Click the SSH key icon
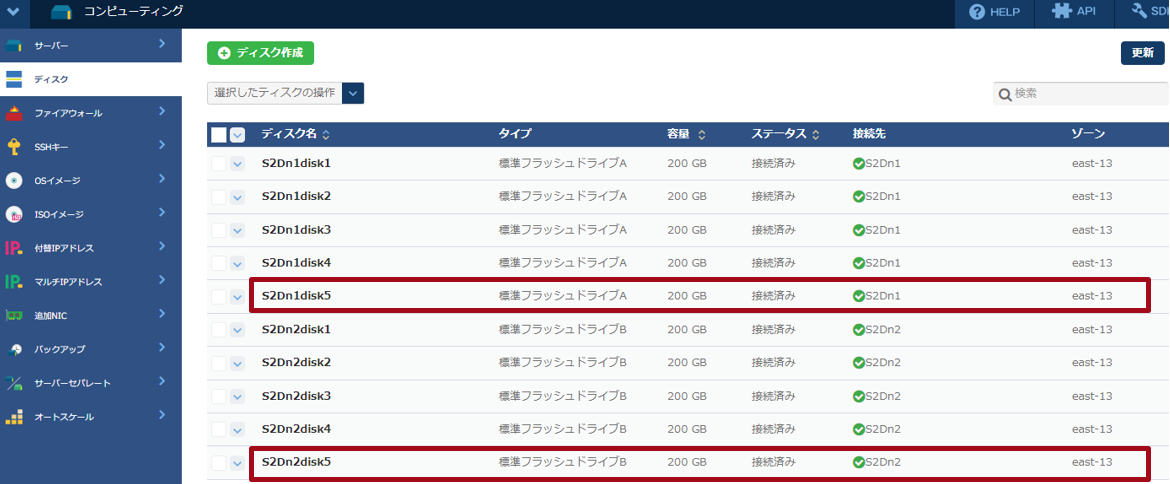Viewport: 1170px width, 484px height. pyautogui.click(x=14, y=147)
